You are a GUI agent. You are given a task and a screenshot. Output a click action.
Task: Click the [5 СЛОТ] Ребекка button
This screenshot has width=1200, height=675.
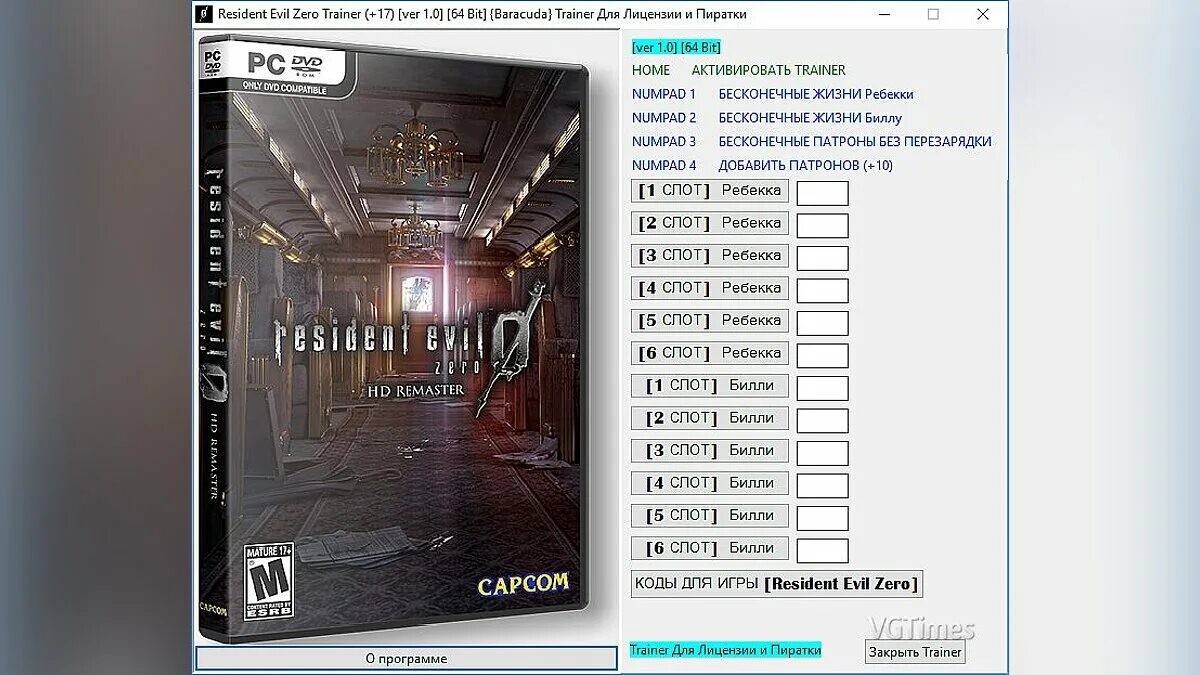pos(710,321)
